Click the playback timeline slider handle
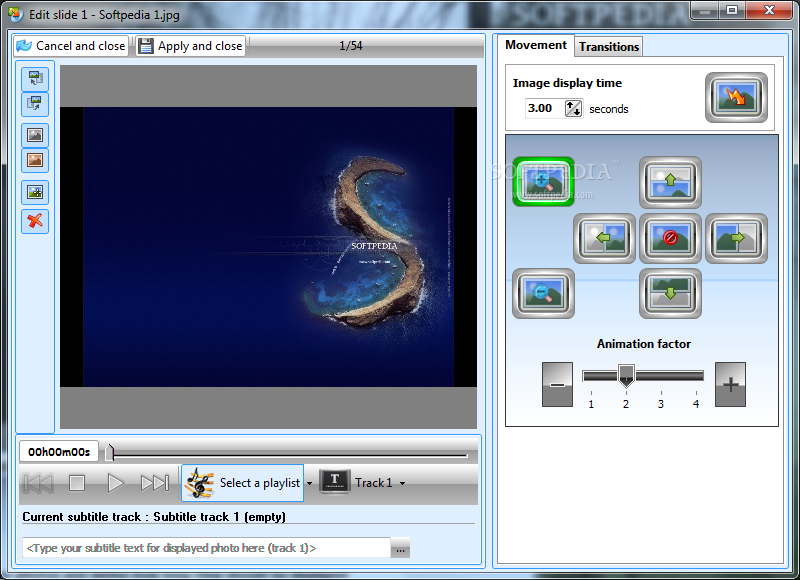The image size is (800, 580). (x=110, y=452)
